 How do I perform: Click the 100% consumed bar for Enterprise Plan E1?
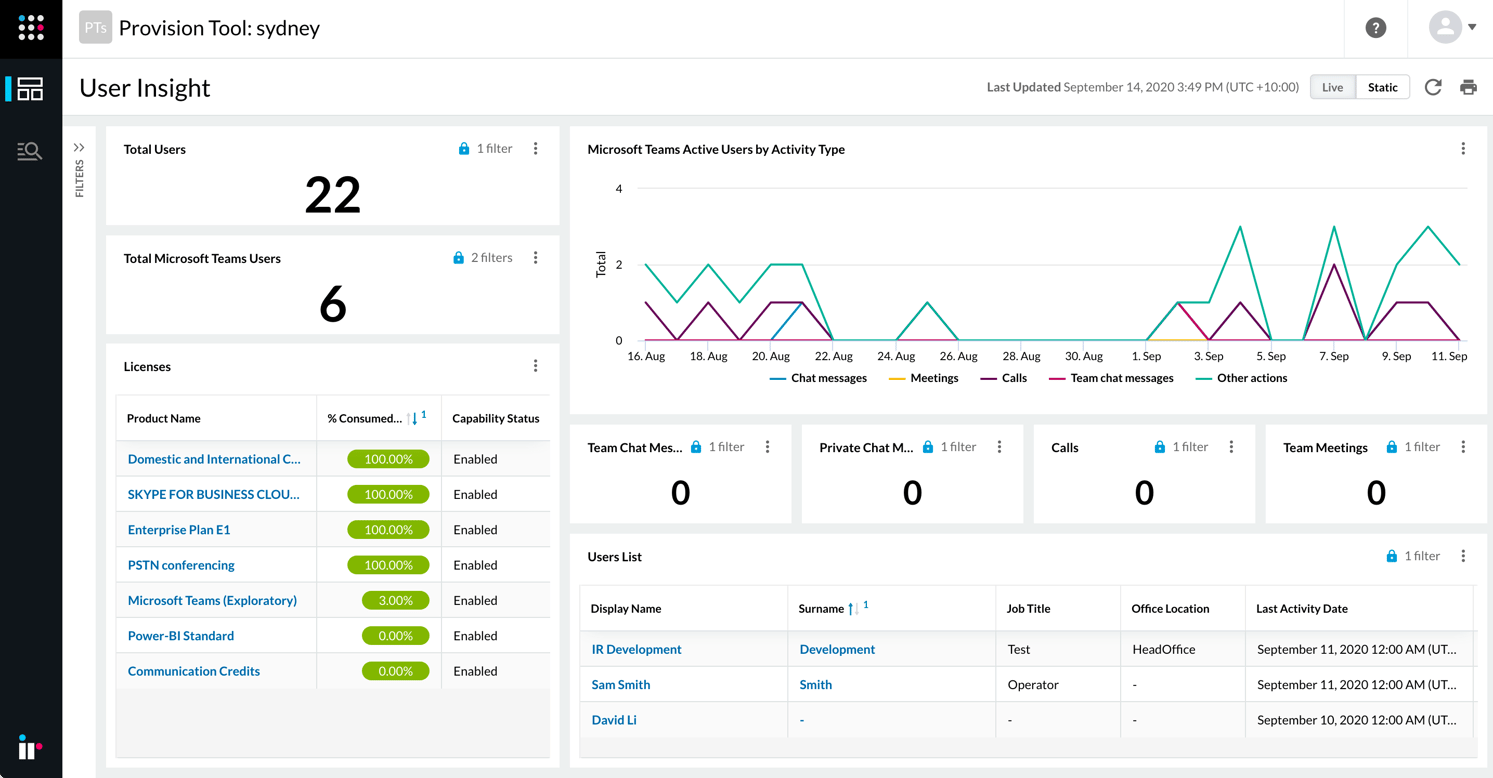(389, 529)
